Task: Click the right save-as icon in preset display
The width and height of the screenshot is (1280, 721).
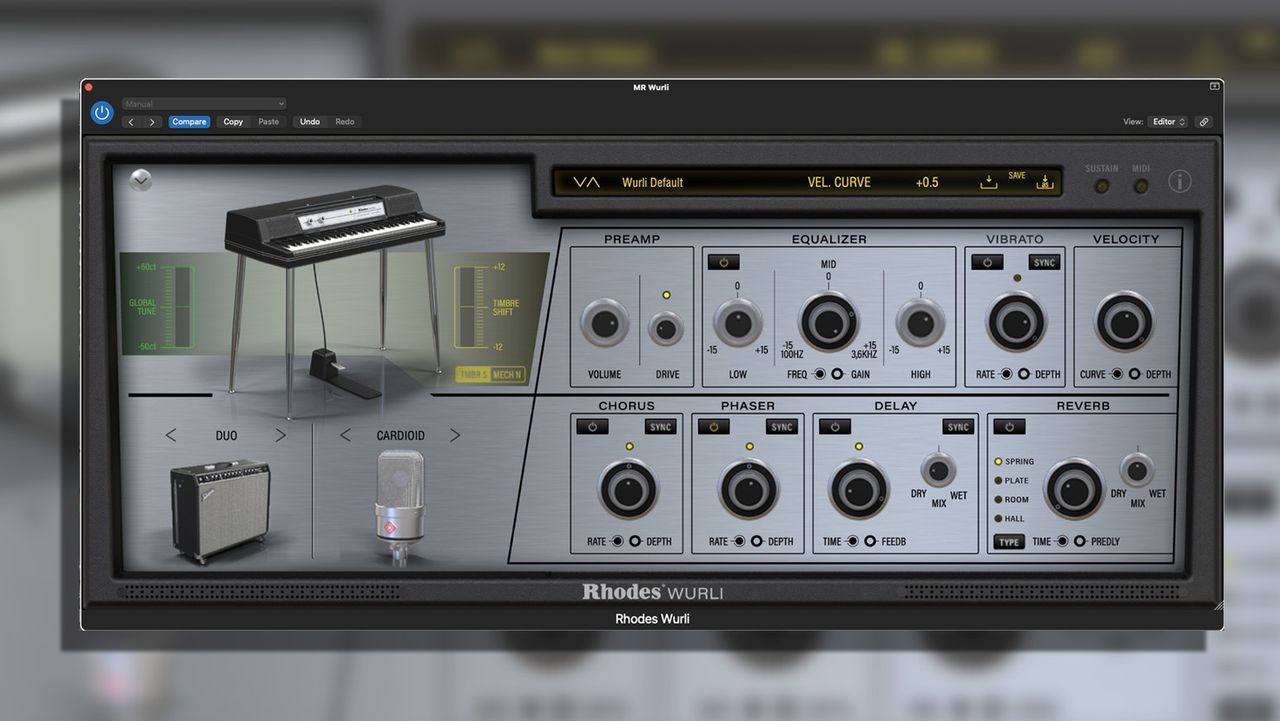Action: (1045, 182)
